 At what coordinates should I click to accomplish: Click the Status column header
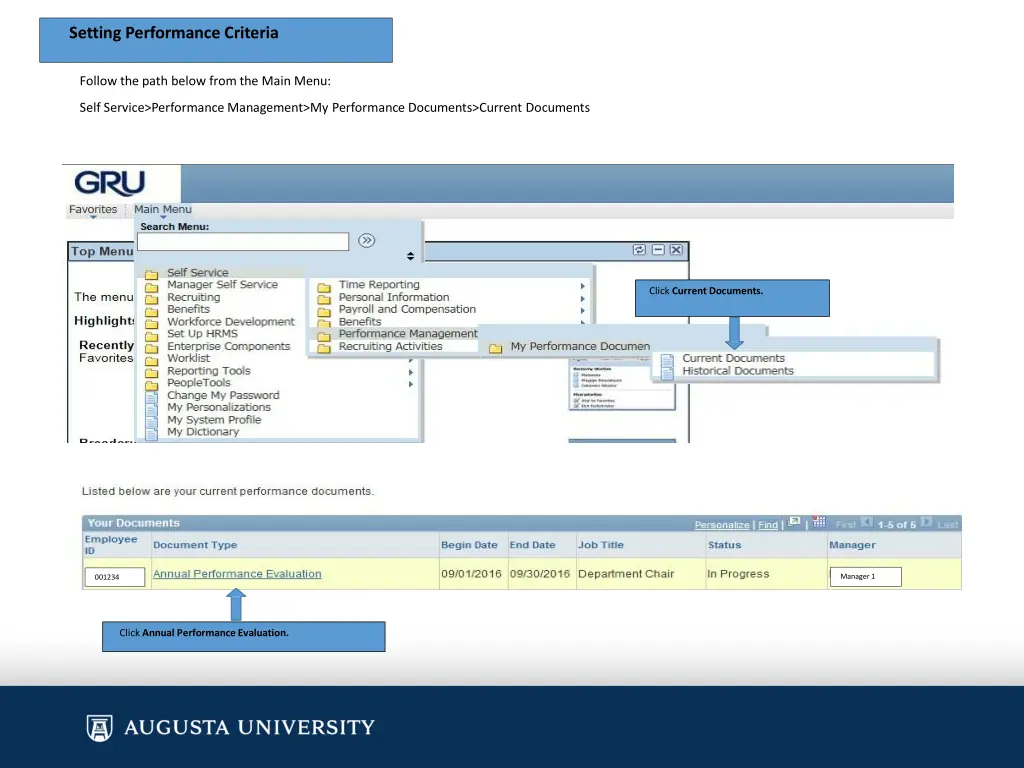tap(724, 545)
